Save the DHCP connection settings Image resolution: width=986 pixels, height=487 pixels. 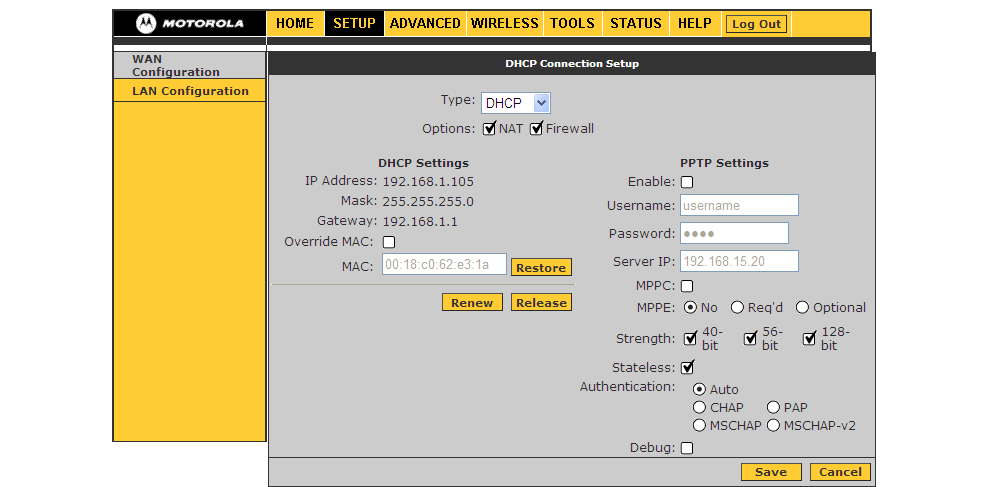point(770,472)
